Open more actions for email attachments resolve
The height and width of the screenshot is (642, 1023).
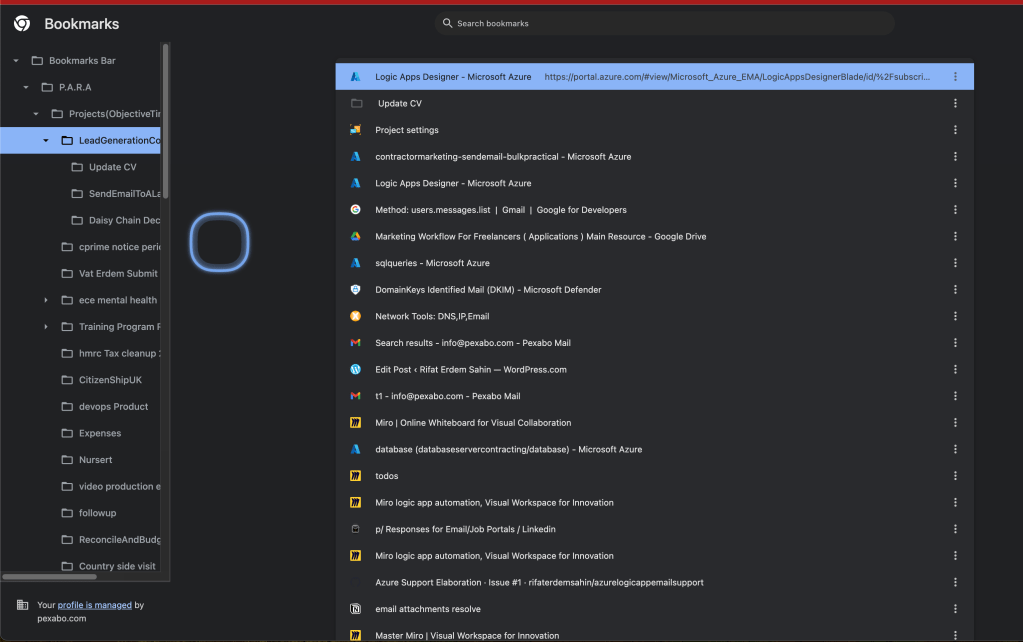pyautogui.click(x=955, y=609)
